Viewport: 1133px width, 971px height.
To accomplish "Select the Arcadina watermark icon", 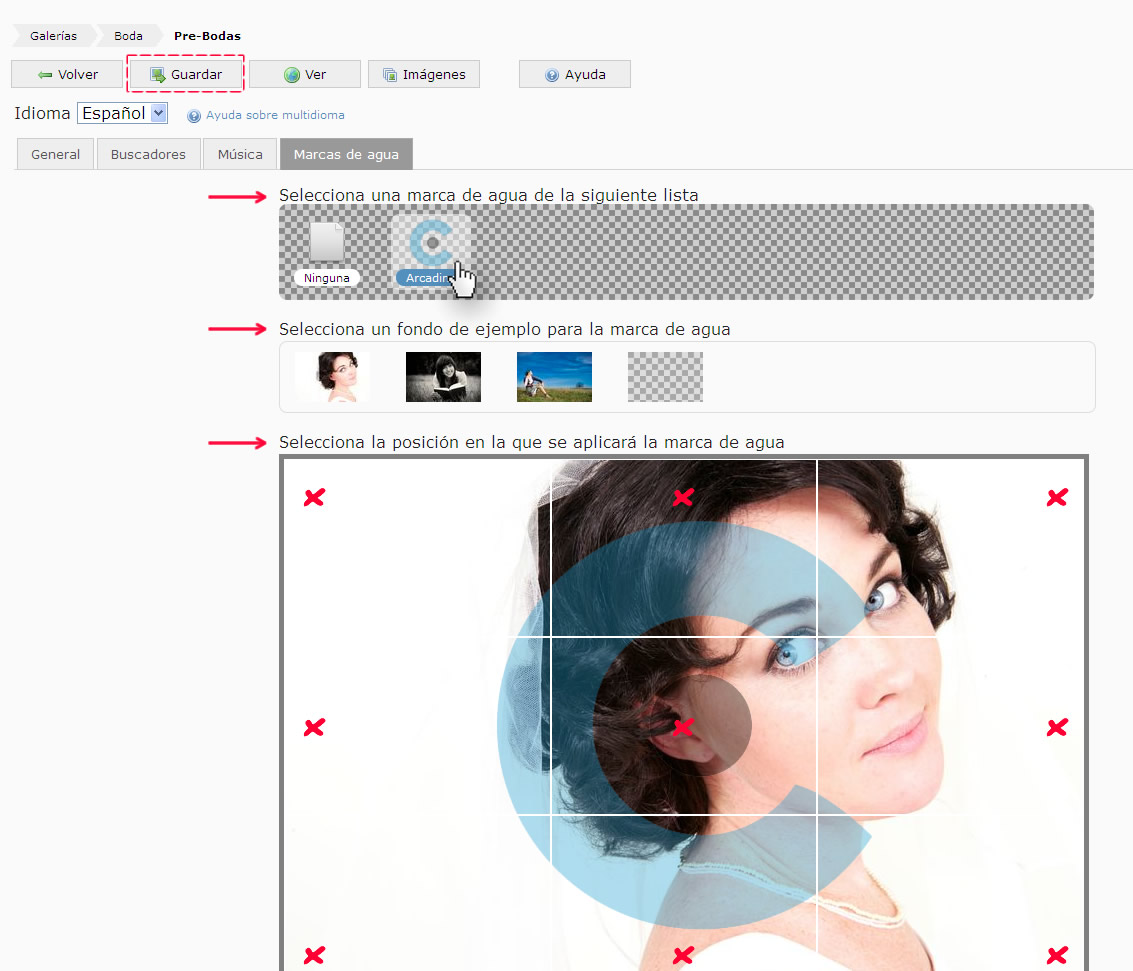I will (x=431, y=251).
